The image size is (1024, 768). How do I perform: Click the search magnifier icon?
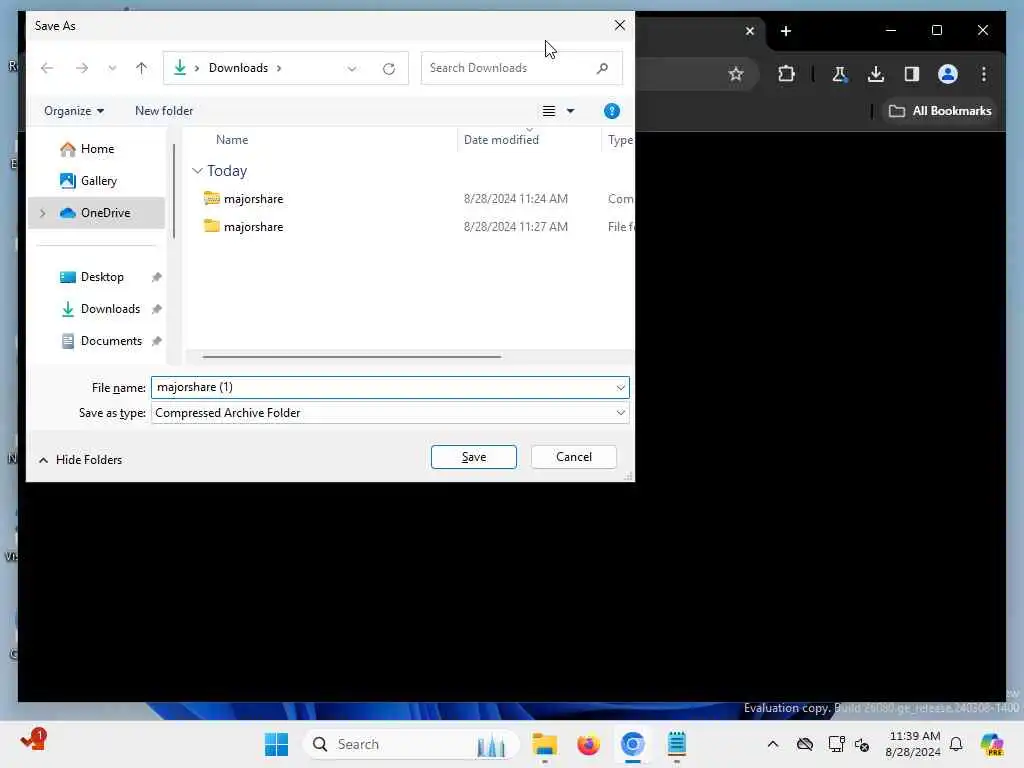click(x=602, y=68)
